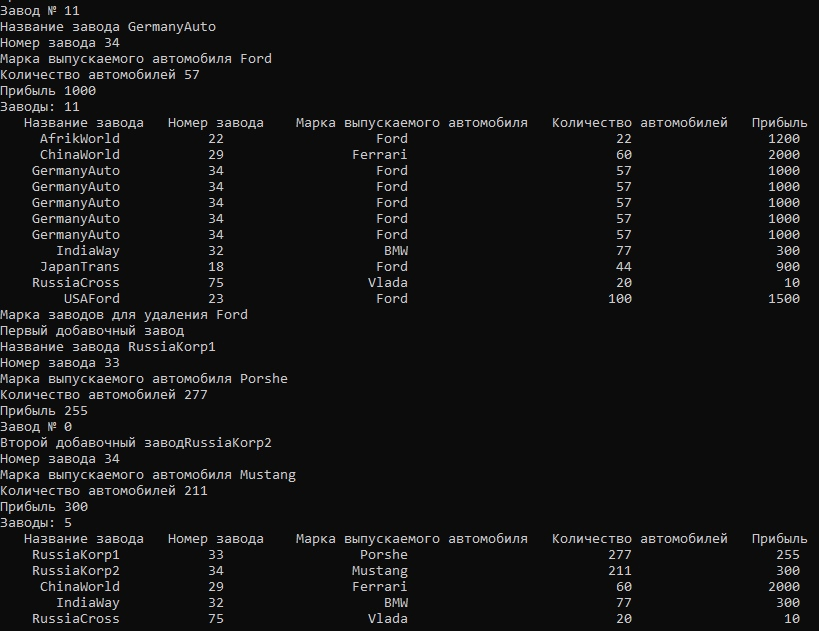The height and width of the screenshot is (631, 819).
Task: Click car count "100" in USAFord row
Action: [x=620, y=299]
